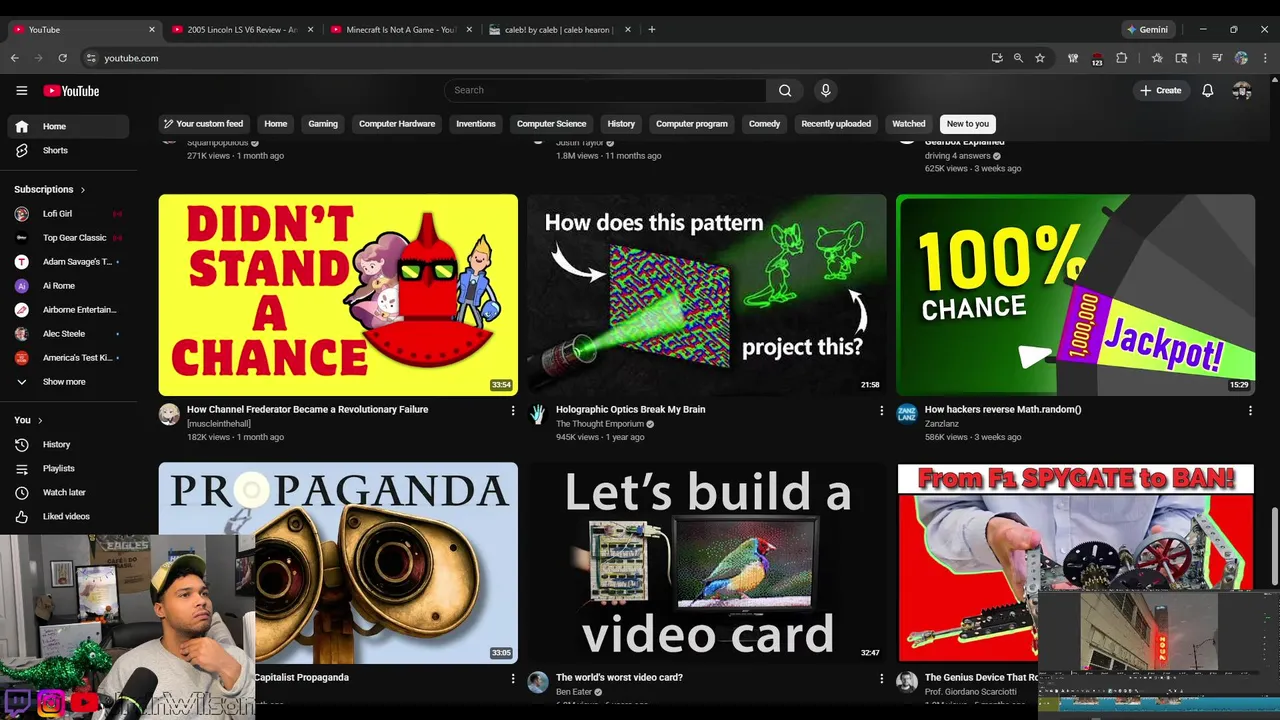The width and height of the screenshot is (1280, 720).
Task: Click the page vertical scrollbar thumb
Action: point(1273,547)
